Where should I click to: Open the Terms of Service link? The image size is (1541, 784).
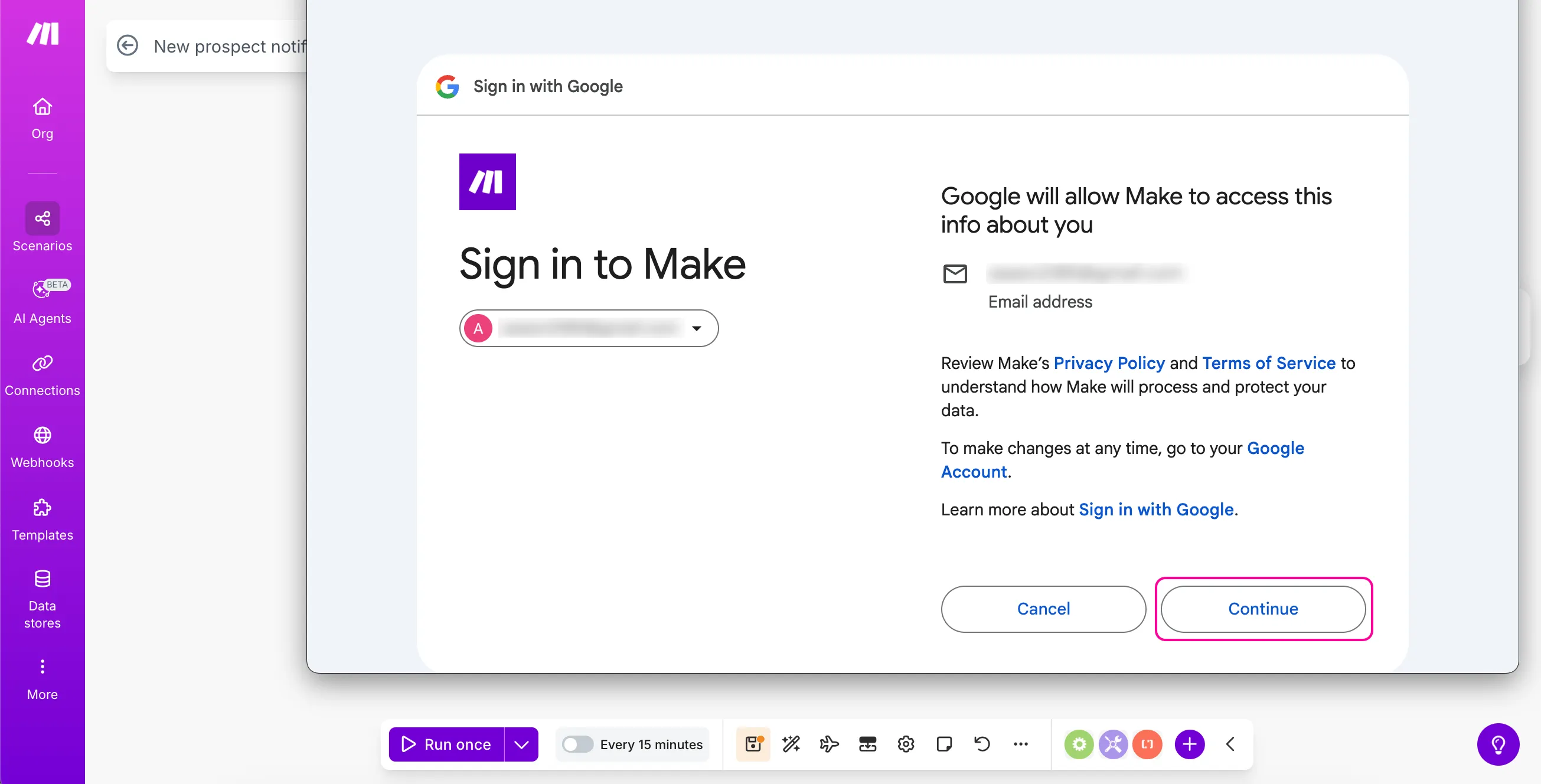(x=1269, y=363)
